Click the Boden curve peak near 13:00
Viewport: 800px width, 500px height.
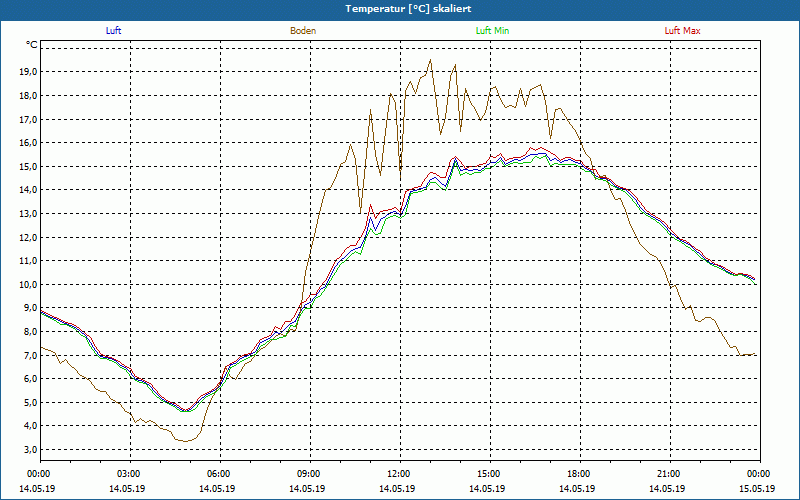pyautogui.click(x=430, y=60)
